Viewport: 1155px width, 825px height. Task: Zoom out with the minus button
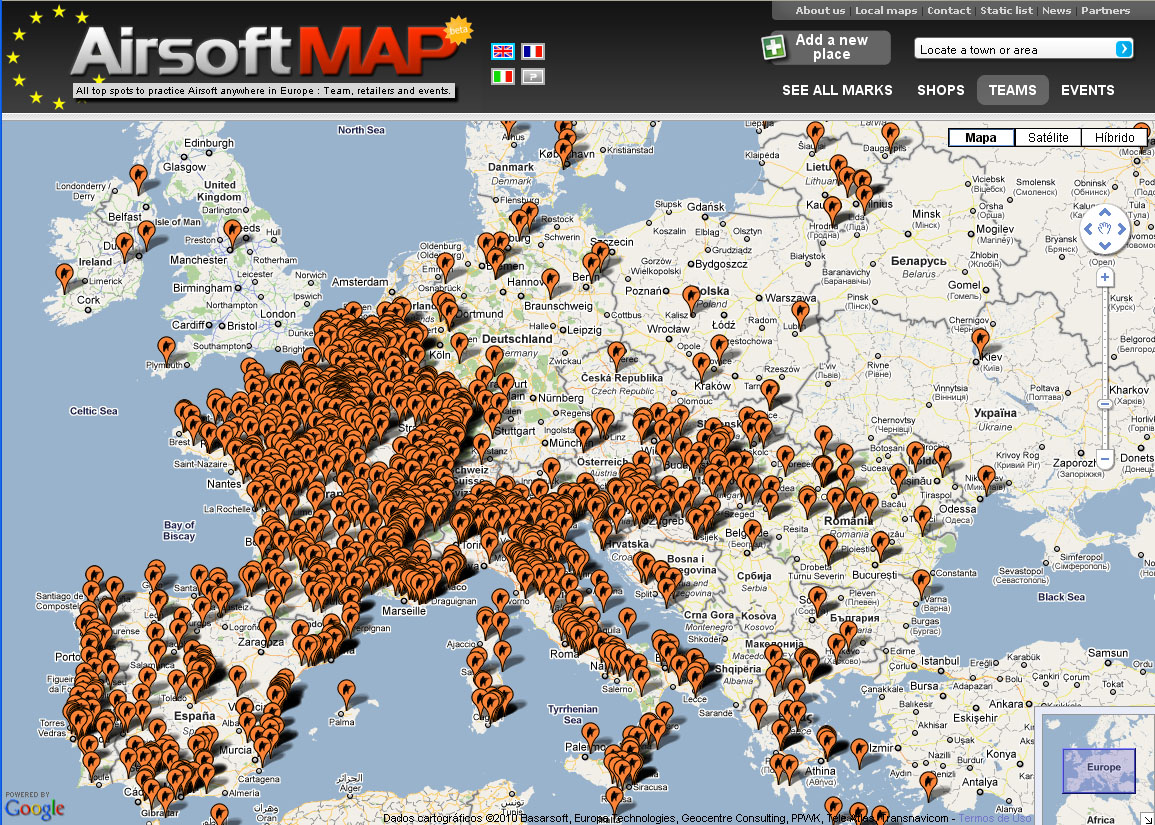(1104, 460)
